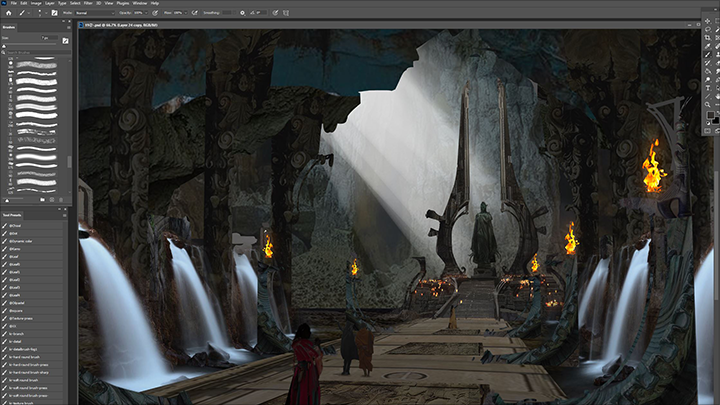Viewport: 720px width, 405px height.
Task: Create new brush in Brushes panel
Action: [52, 200]
